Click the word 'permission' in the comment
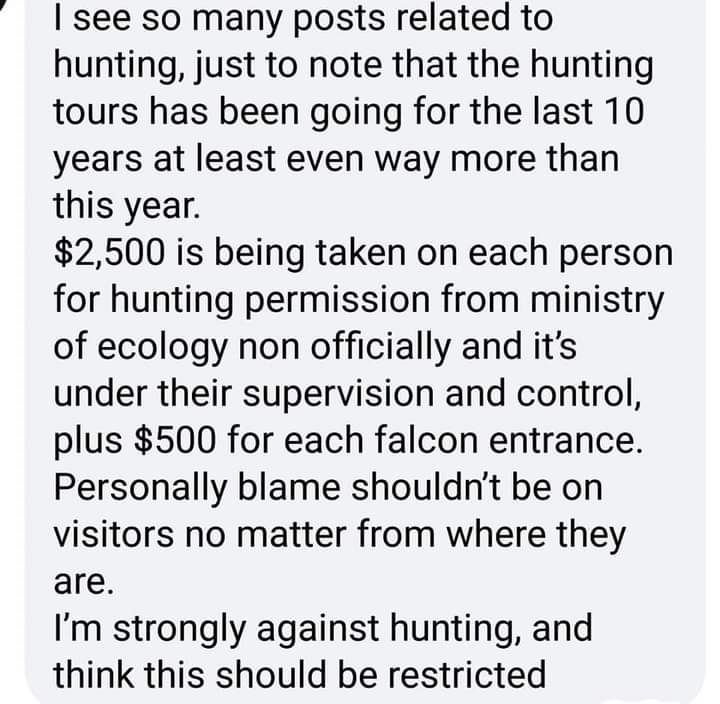Viewport: 720px width, 704px height. pos(338,301)
